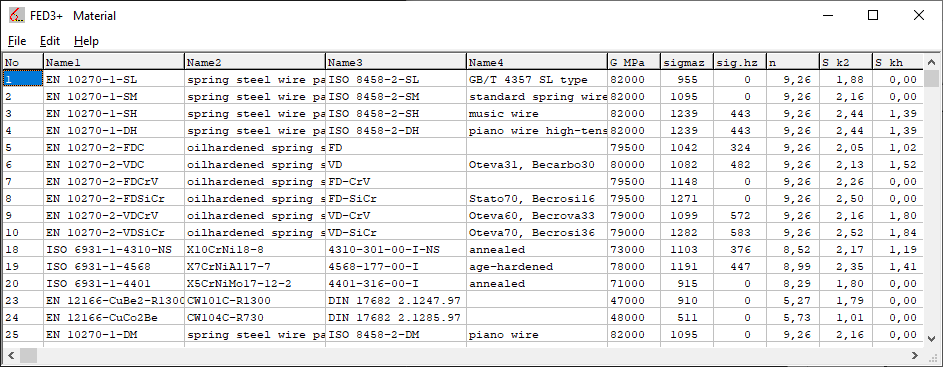Image resolution: width=943 pixels, height=367 pixels.
Task: Open the Help menu
Action: pyautogui.click(x=86, y=41)
